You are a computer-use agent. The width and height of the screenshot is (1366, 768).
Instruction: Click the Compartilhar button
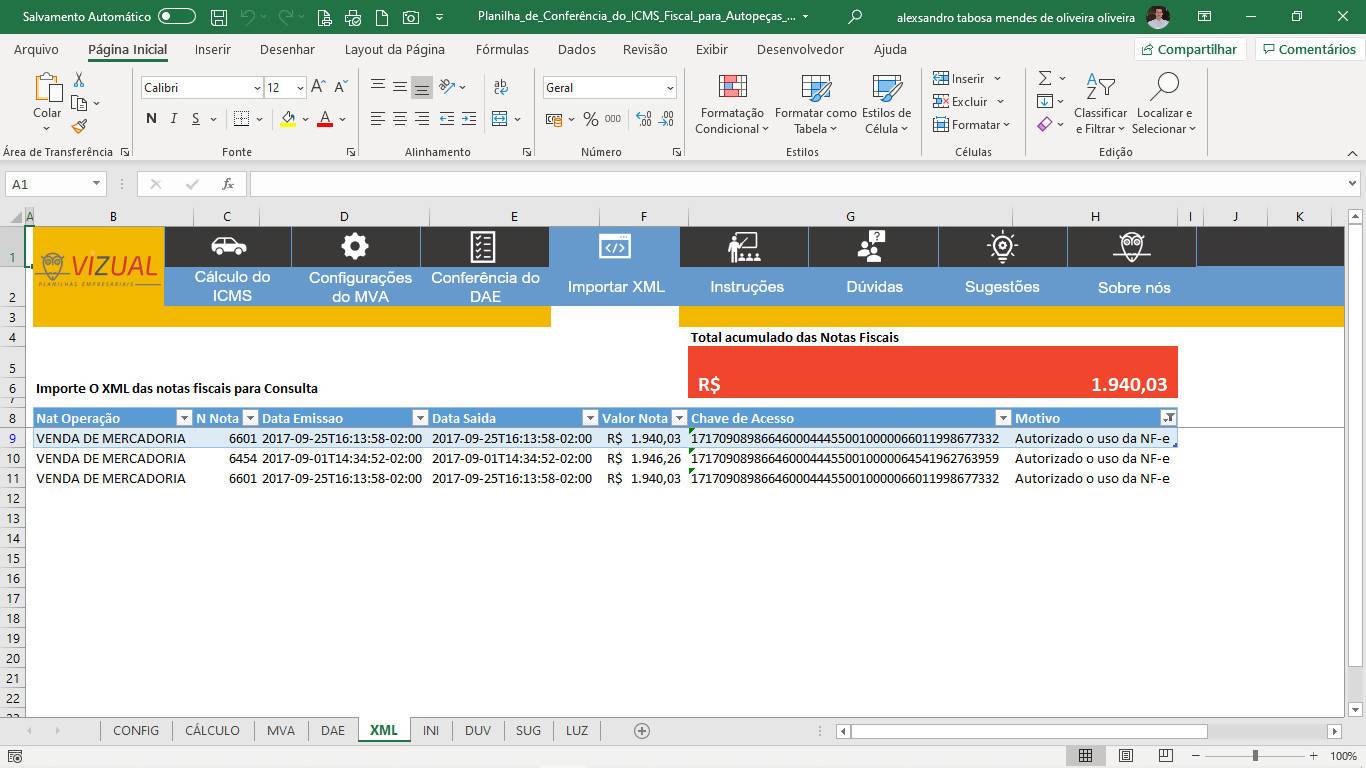tap(1188, 49)
